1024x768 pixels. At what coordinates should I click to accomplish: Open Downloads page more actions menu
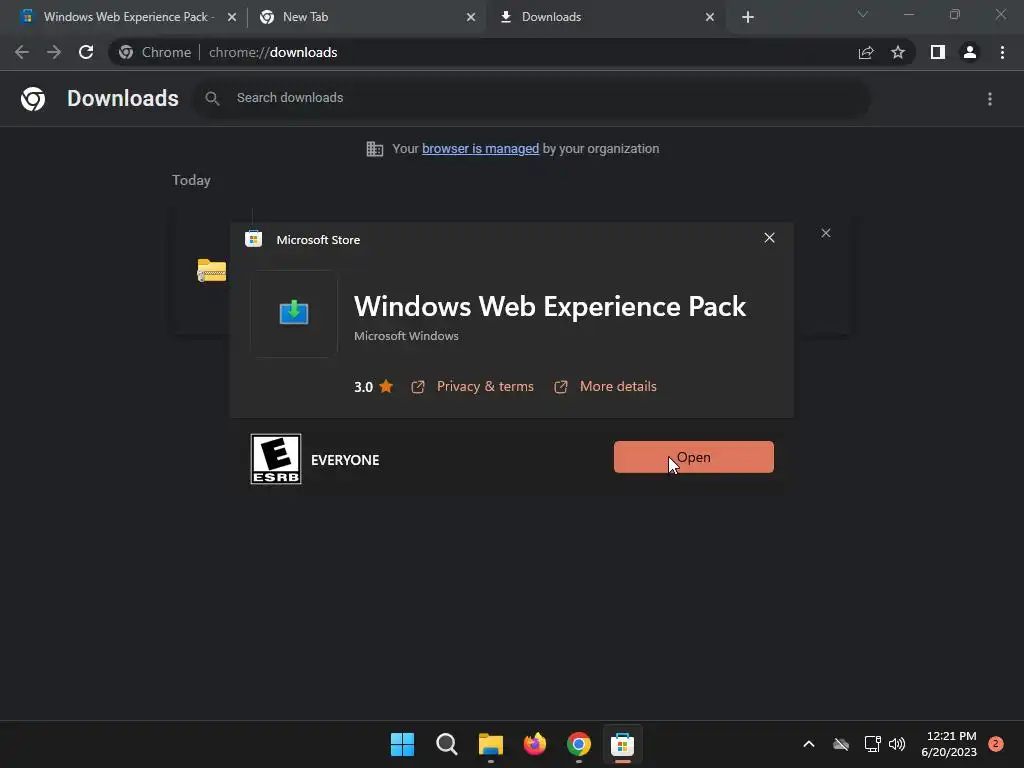tap(990, 99)
